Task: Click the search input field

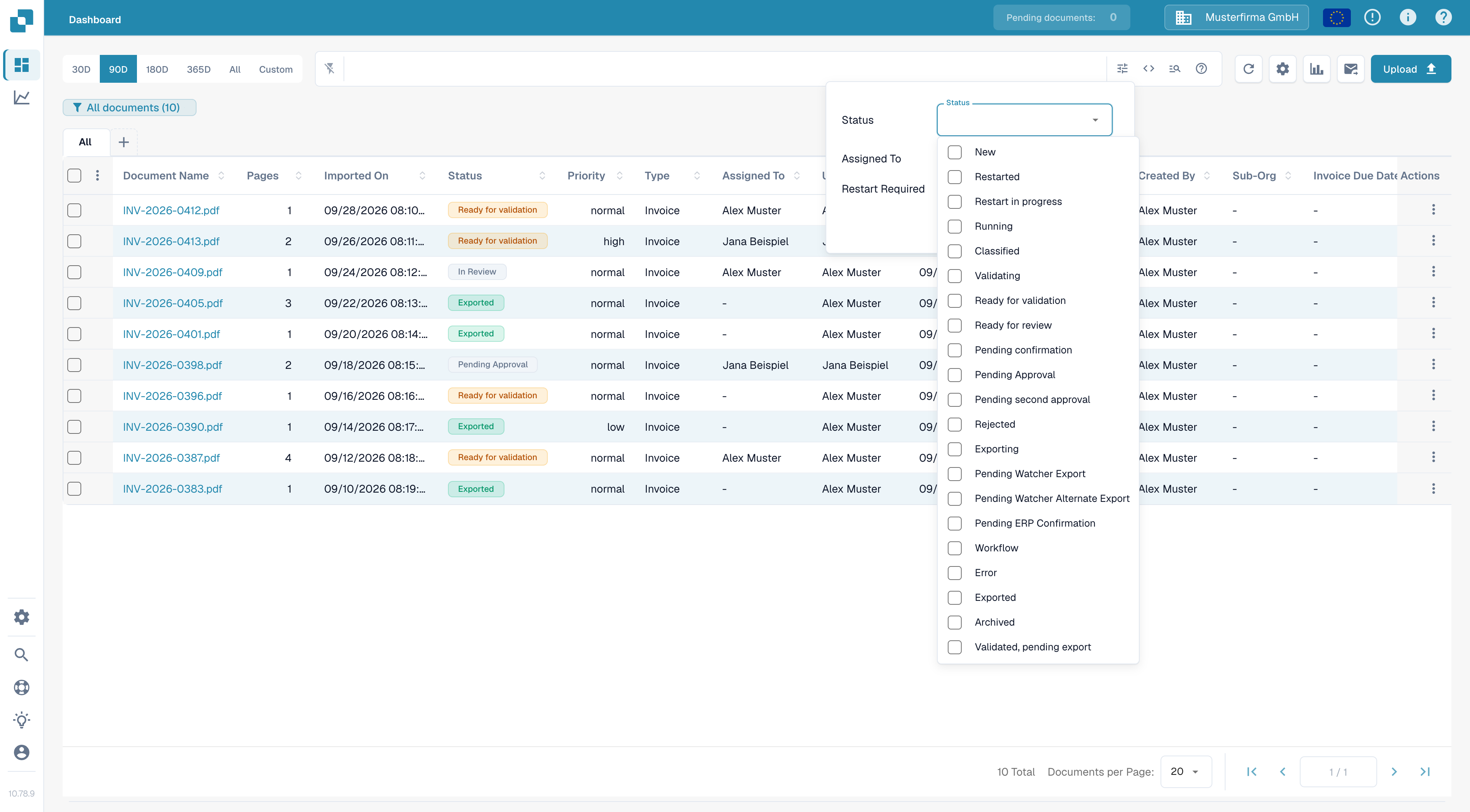Action: [725, 69]
